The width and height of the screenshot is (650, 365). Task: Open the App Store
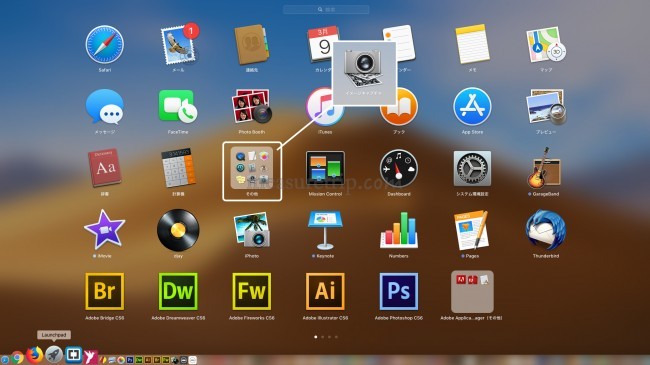click(472, 107)
